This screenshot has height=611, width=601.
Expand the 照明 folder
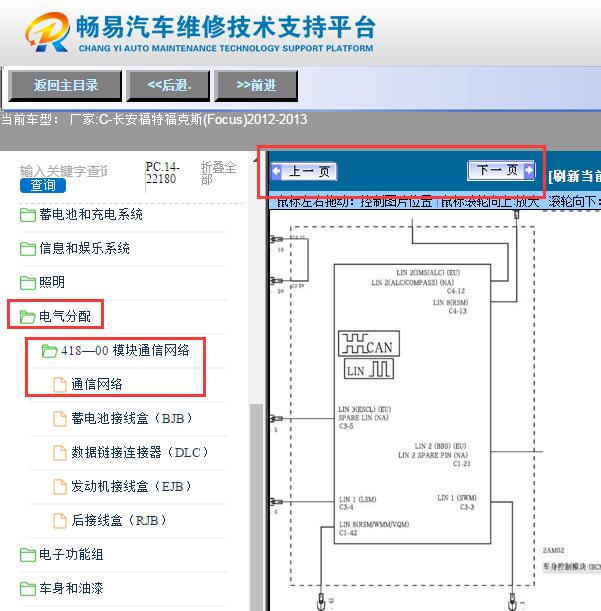pyautogui.click(x=52, y=282)
